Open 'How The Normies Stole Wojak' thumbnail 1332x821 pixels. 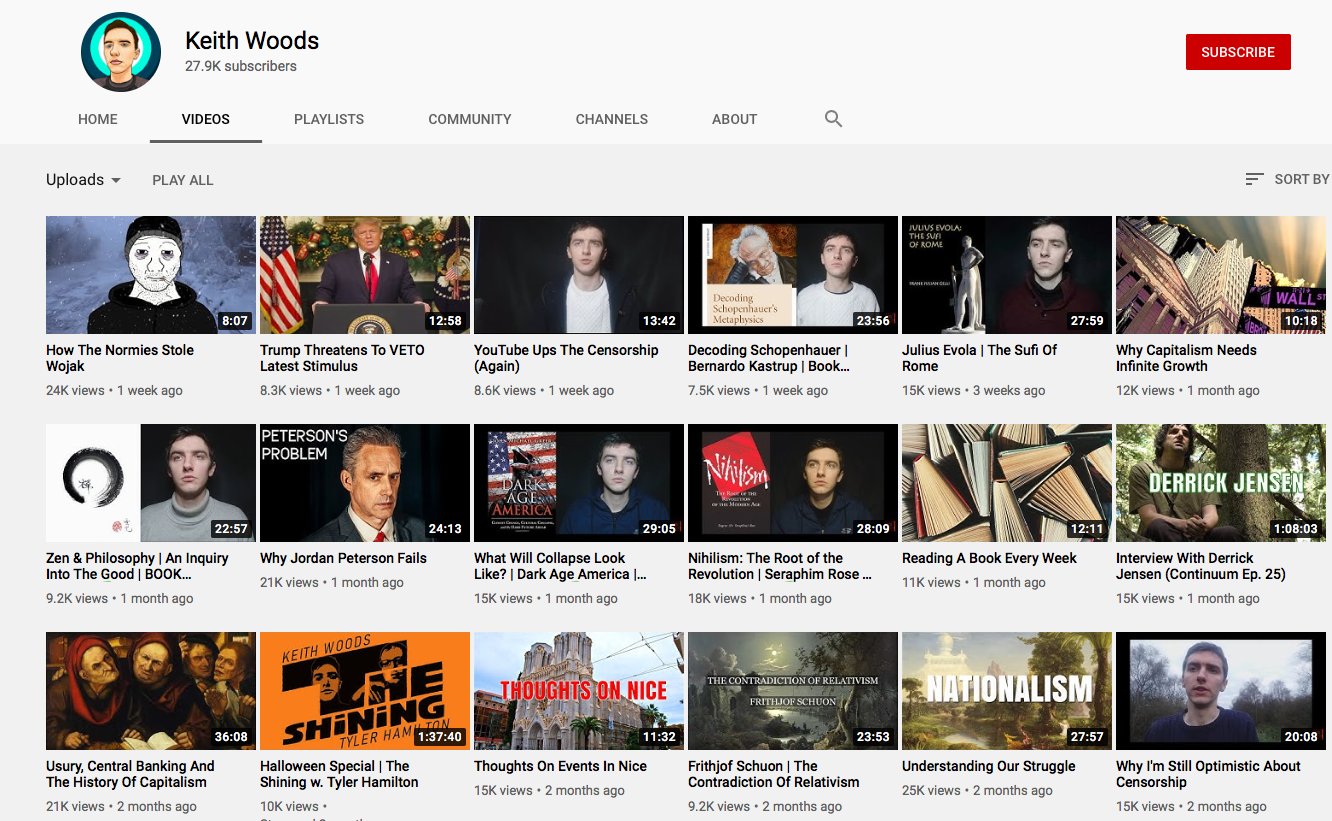coord(151,275)
